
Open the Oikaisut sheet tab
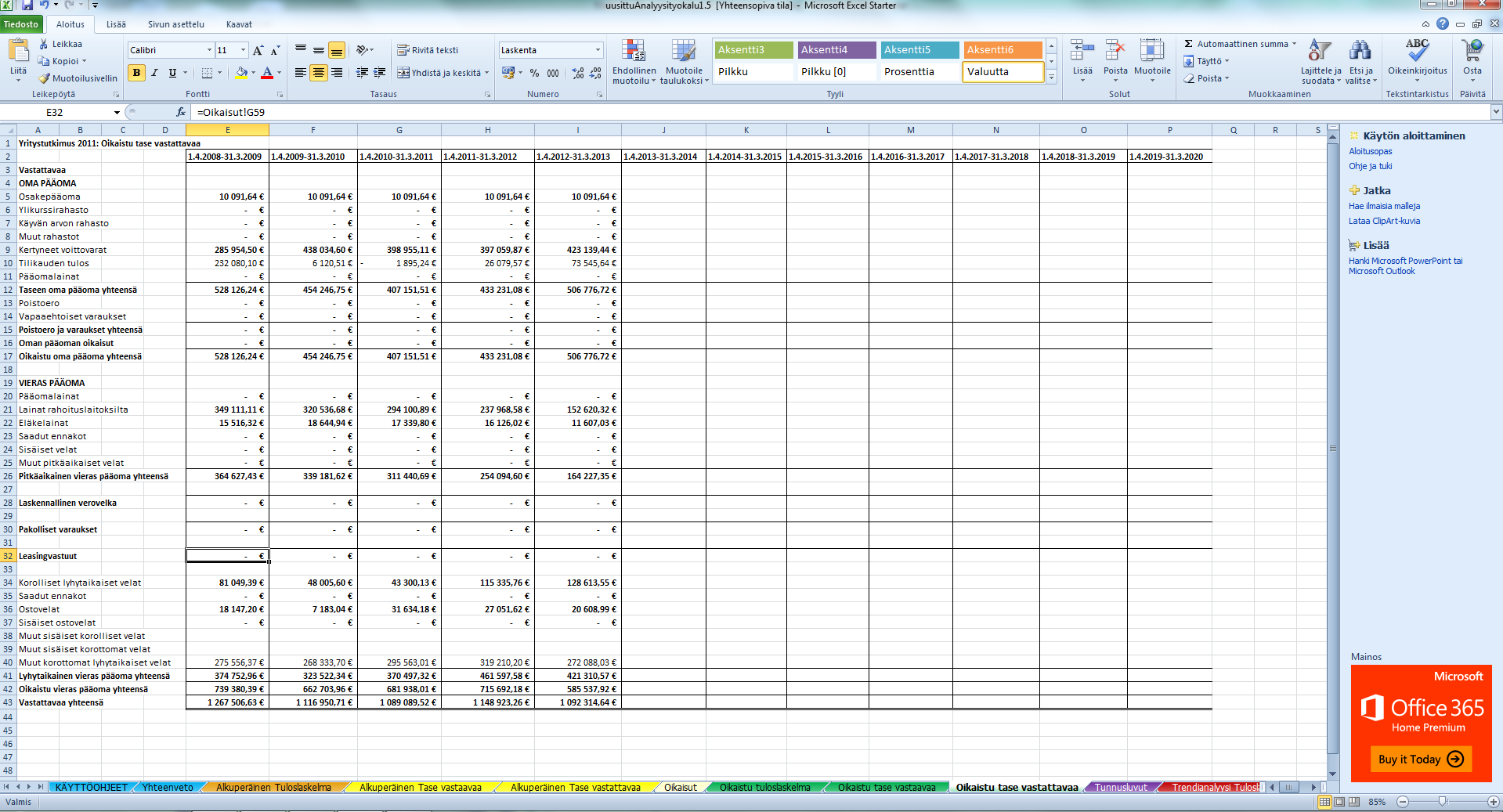681,788
